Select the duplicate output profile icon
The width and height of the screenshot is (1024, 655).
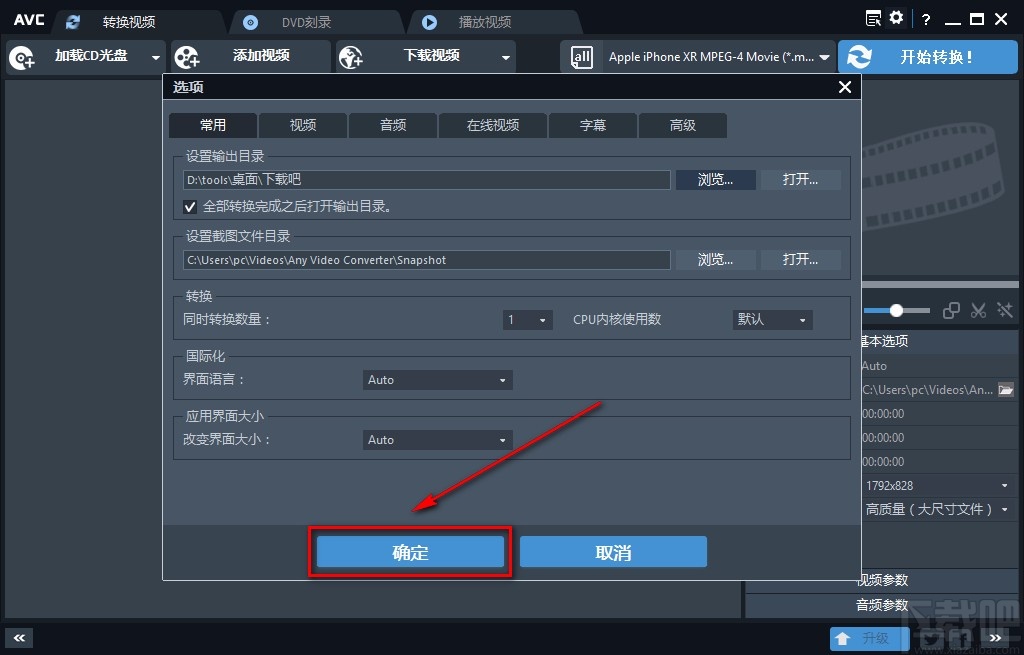(951, 310)
